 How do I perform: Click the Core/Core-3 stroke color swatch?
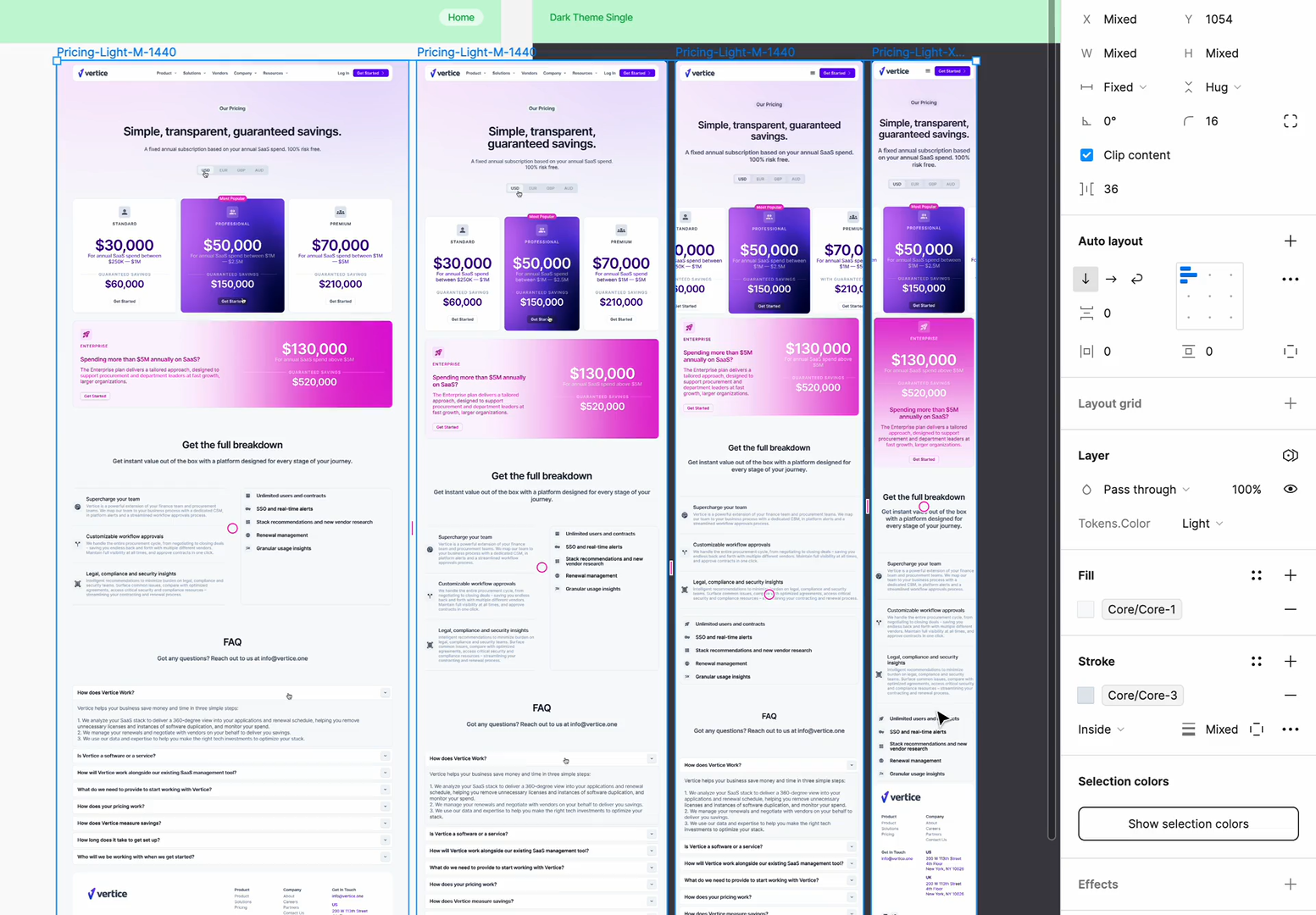1086,695
